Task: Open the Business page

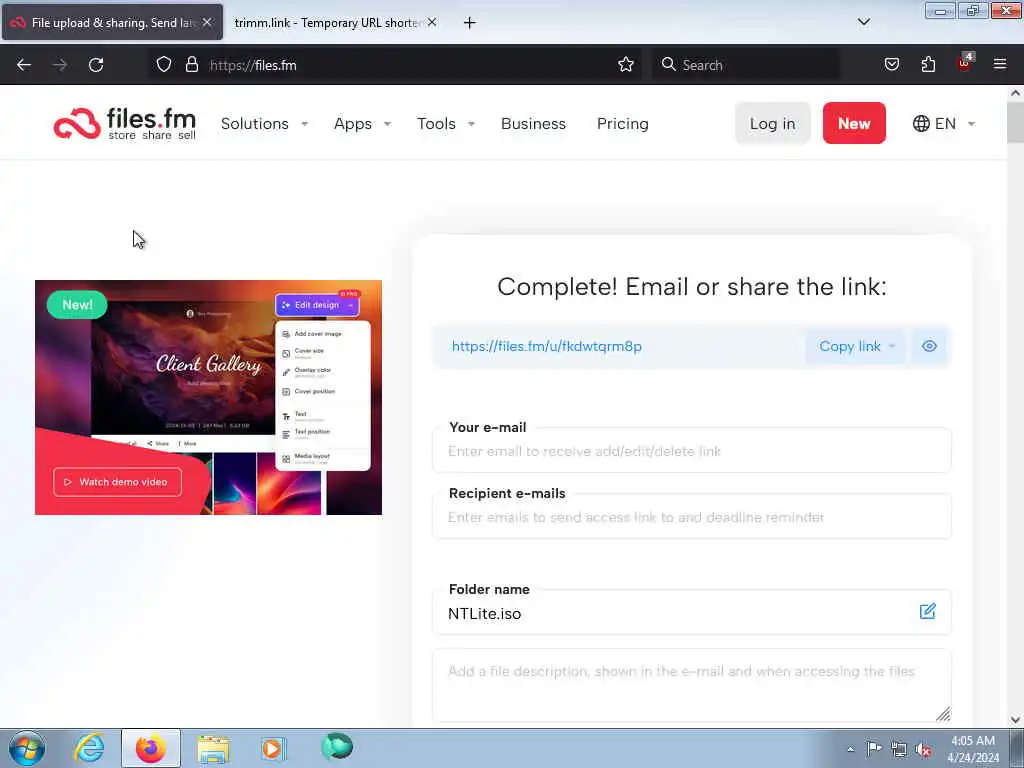Action: [x=534, y=123]
